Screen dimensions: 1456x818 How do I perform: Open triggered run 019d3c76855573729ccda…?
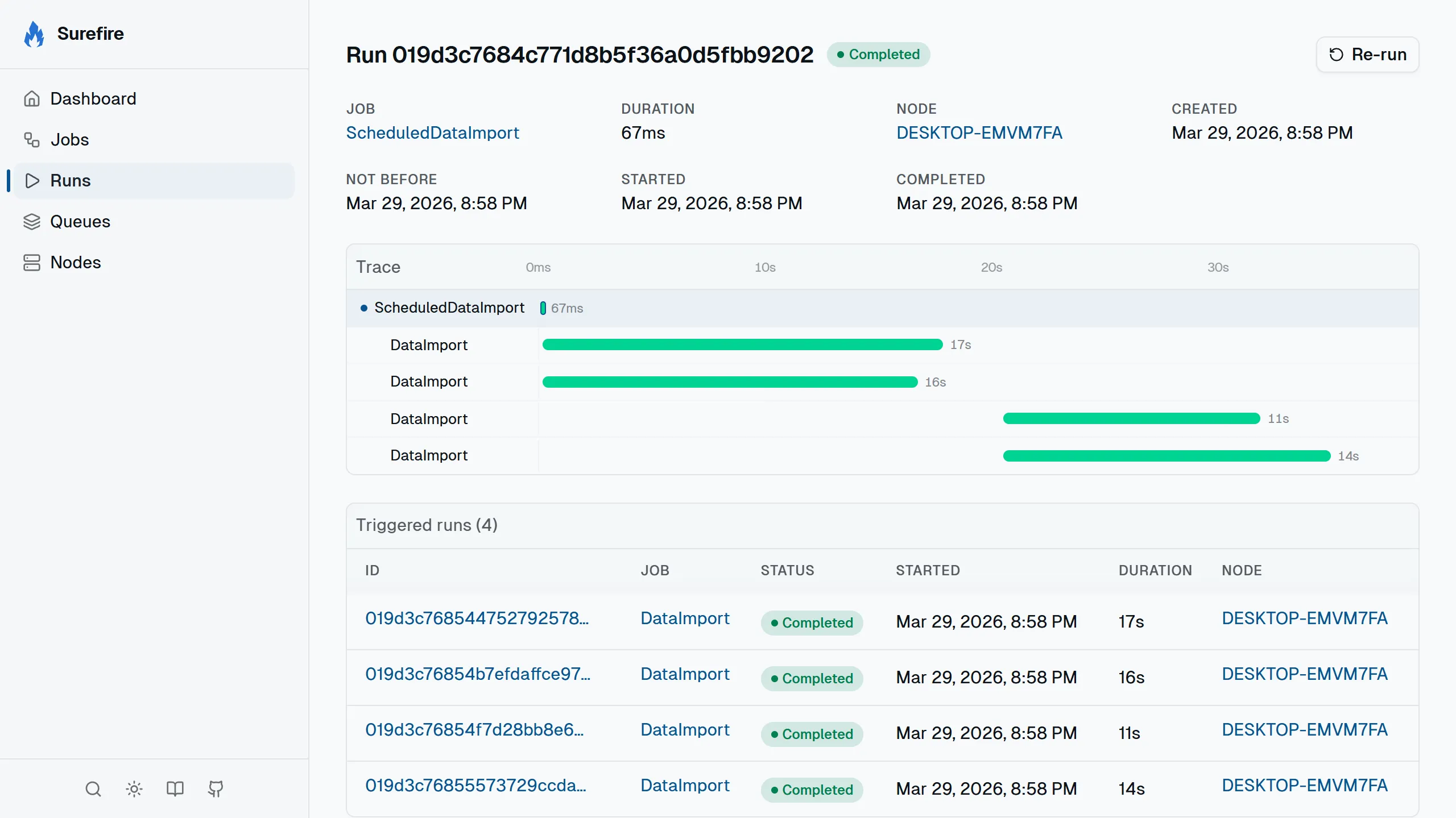[475, 786]
